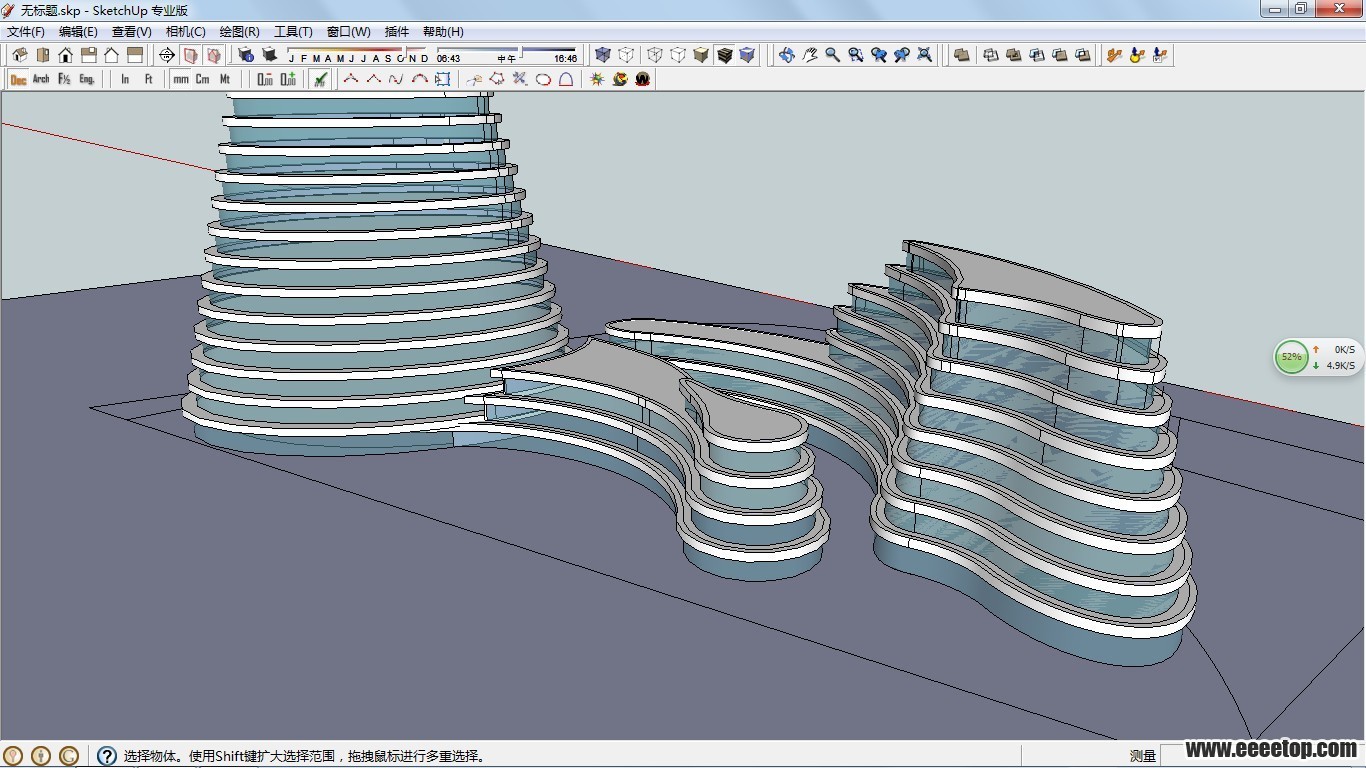The height and width of the screenshot is (768, 1366).
Task: Open the 编辑(E) menu
Action: (x=78, y=32)
